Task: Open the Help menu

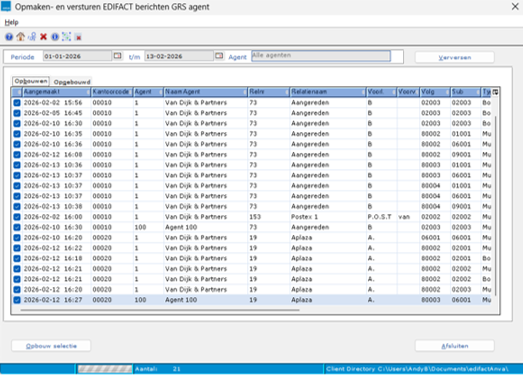Action: click(x=11, y=22)
